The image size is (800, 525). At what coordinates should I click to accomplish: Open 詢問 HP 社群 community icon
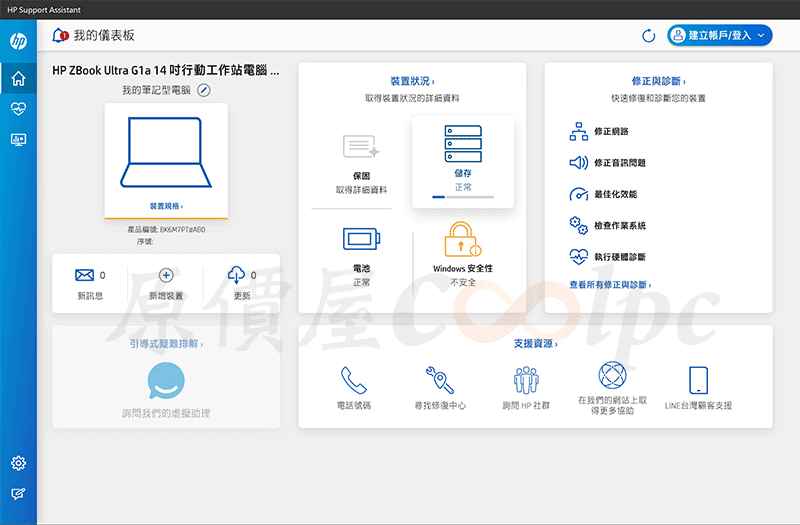pyautogui.click(x=526, y=380)
